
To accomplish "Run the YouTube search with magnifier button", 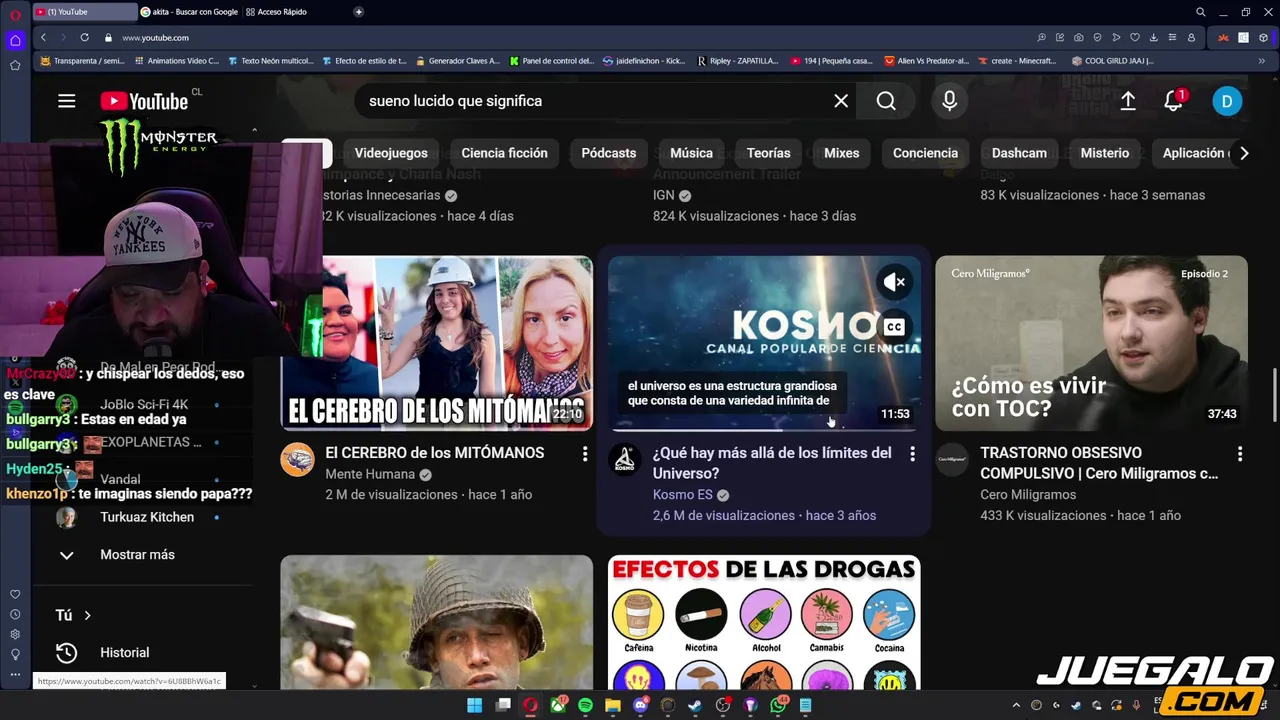I will click(886, 101).
